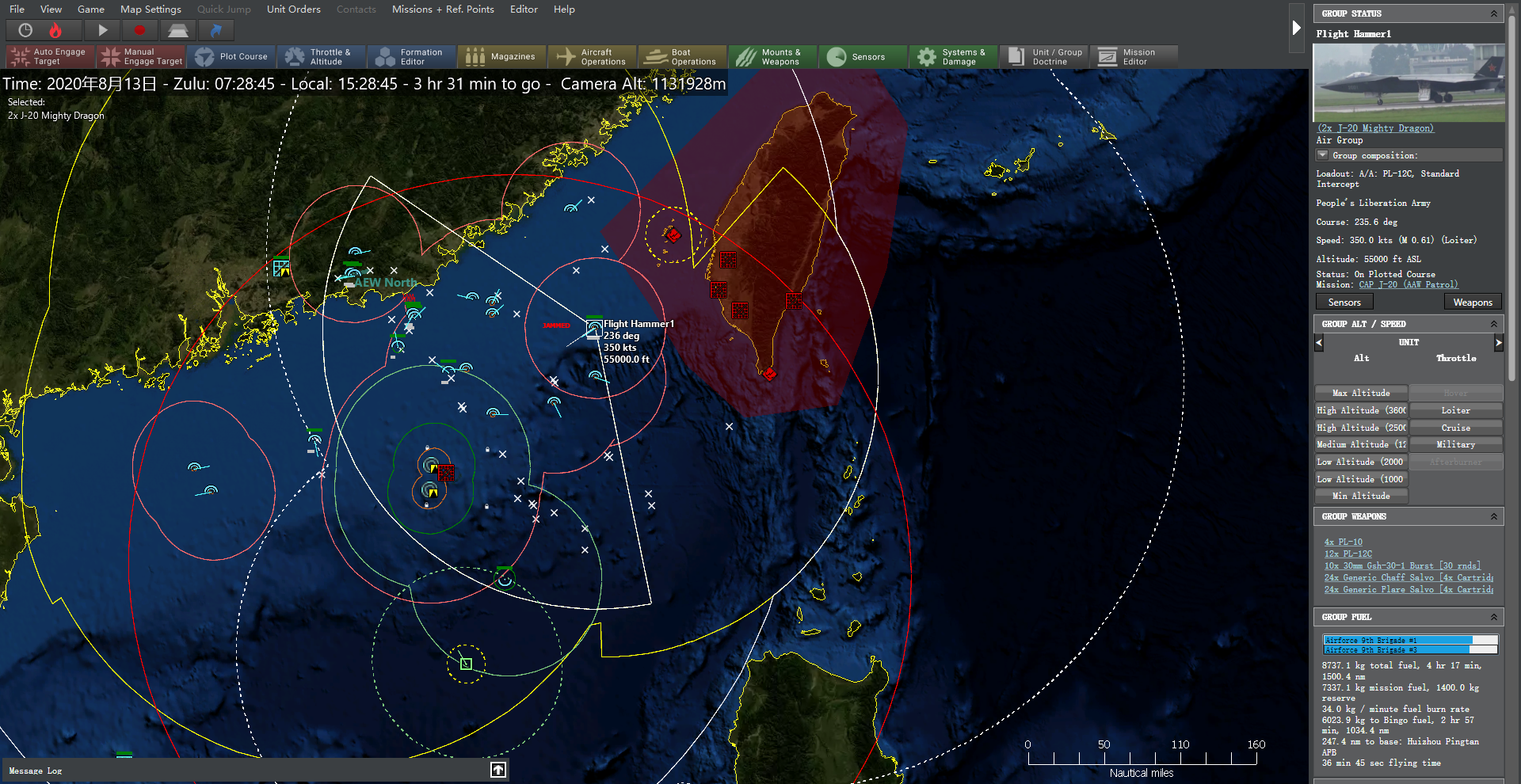The height and width of the screenshot is (784, 1521).
Task: Set throttle to Cruise
Action: tap(1456, 428)
